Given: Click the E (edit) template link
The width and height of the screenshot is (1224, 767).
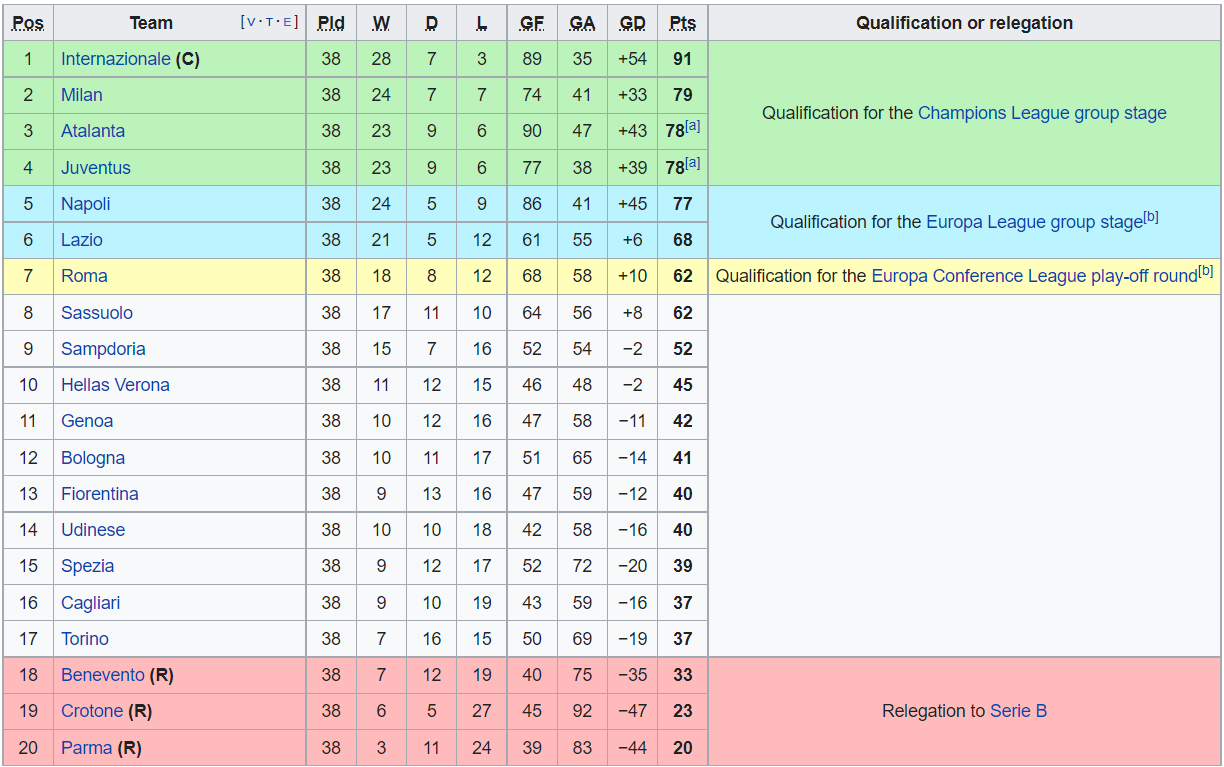Looking at the screenshot, I should pos(289,22).
